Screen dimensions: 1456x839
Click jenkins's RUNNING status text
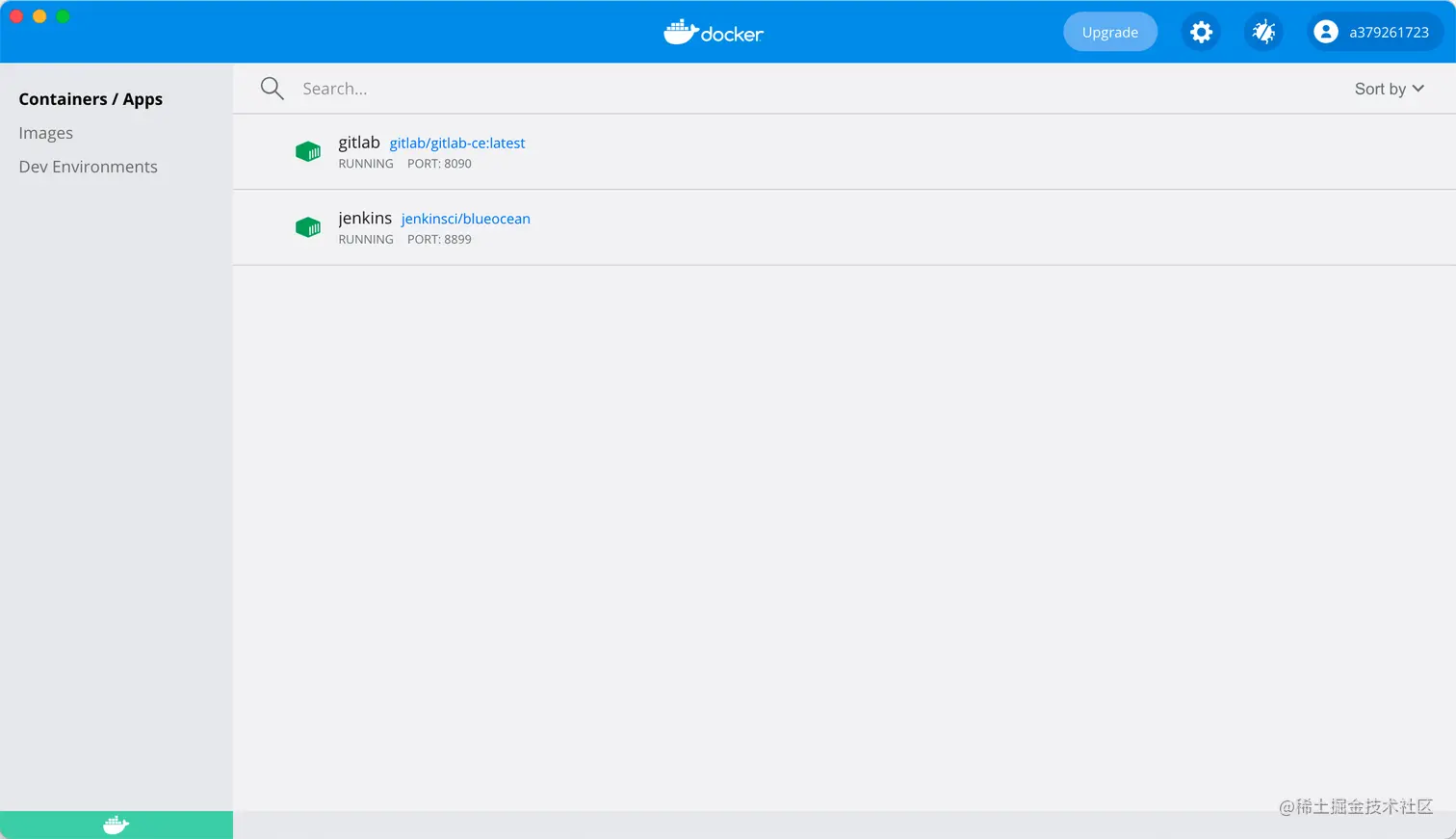coord(366,240)
